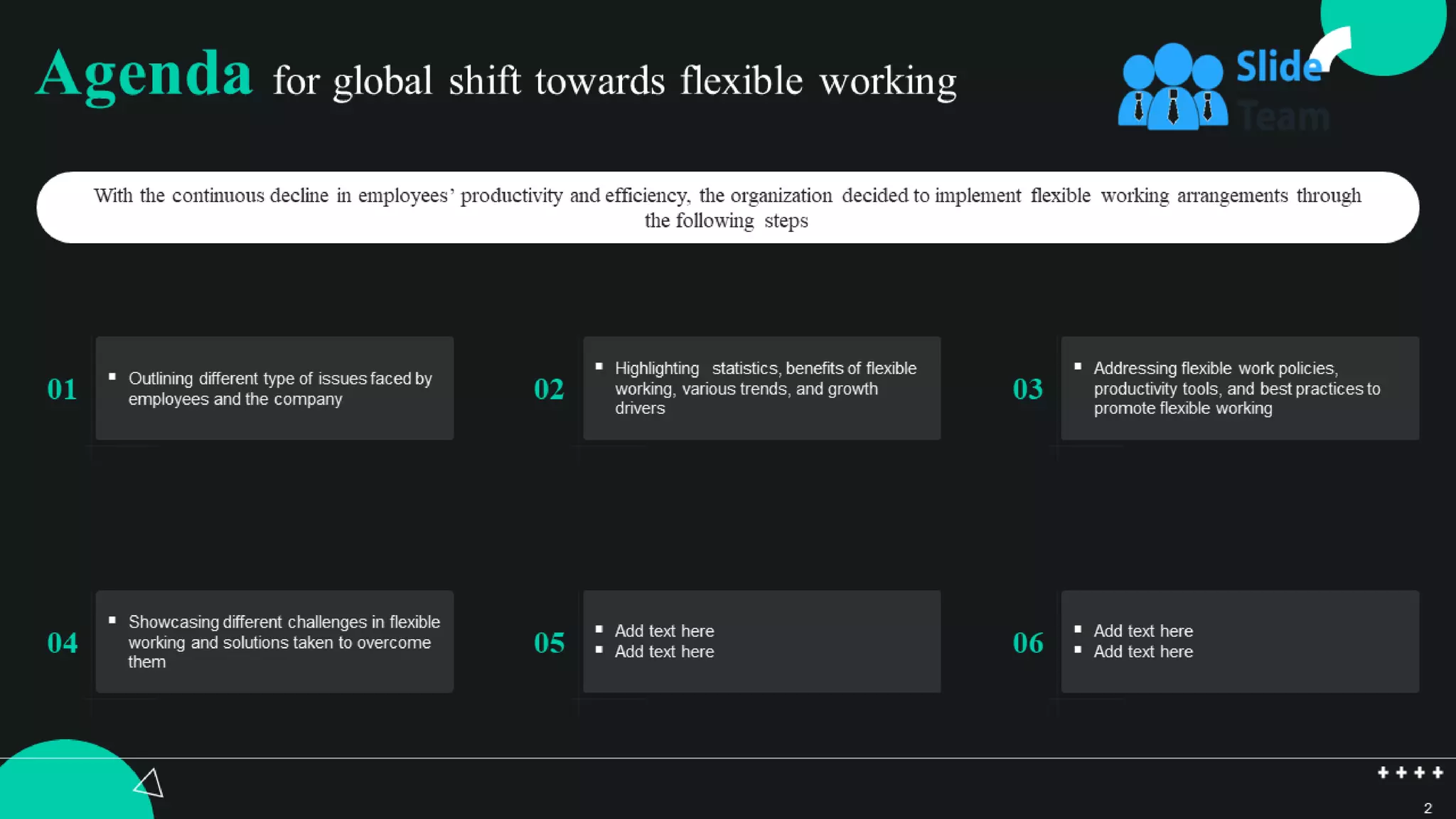The height and width of the screenshot is (819, 1456).
Task: Click the number 03 label
Action: 1028,389
